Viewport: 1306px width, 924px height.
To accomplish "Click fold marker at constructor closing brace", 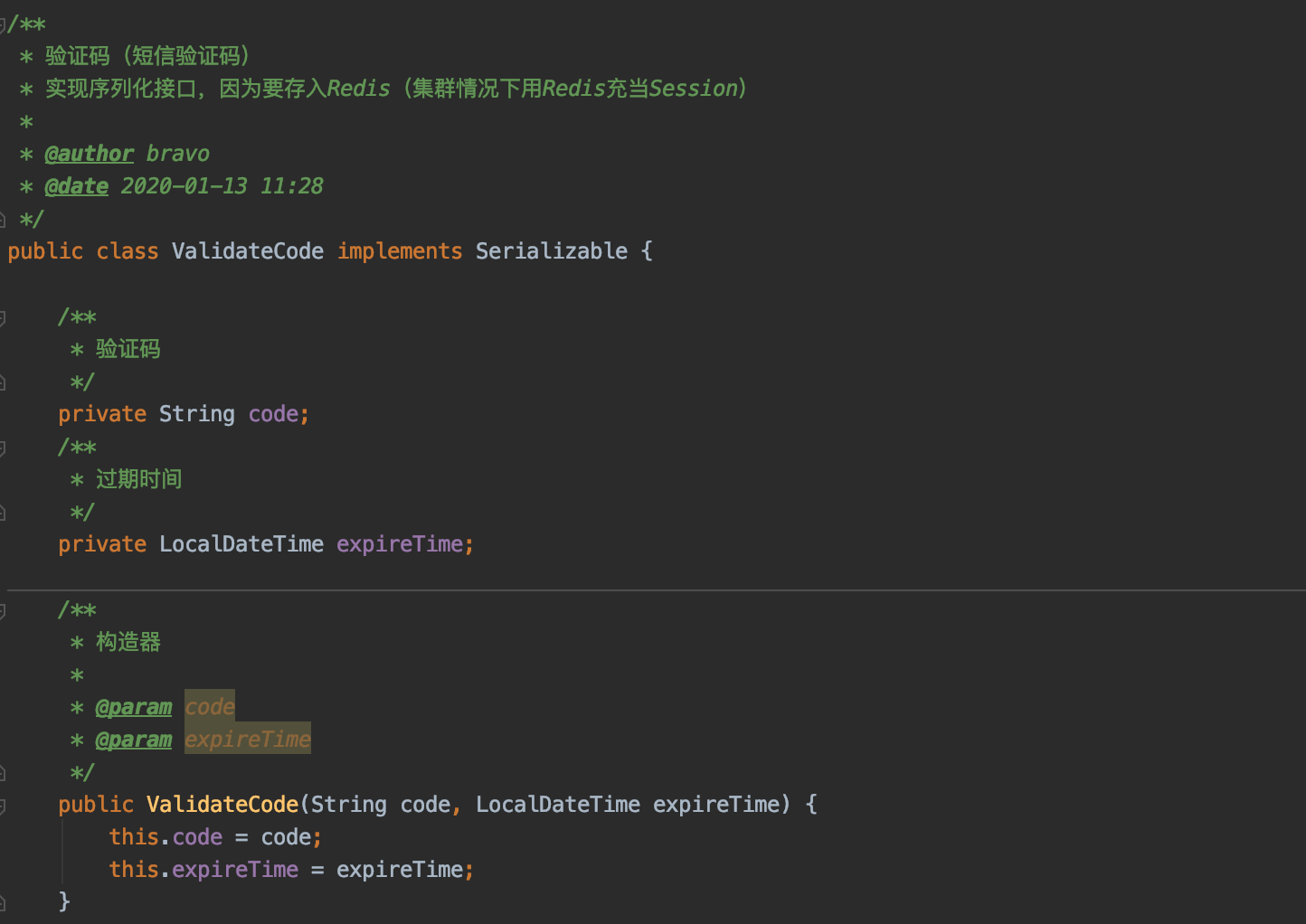I will [3, 901].
